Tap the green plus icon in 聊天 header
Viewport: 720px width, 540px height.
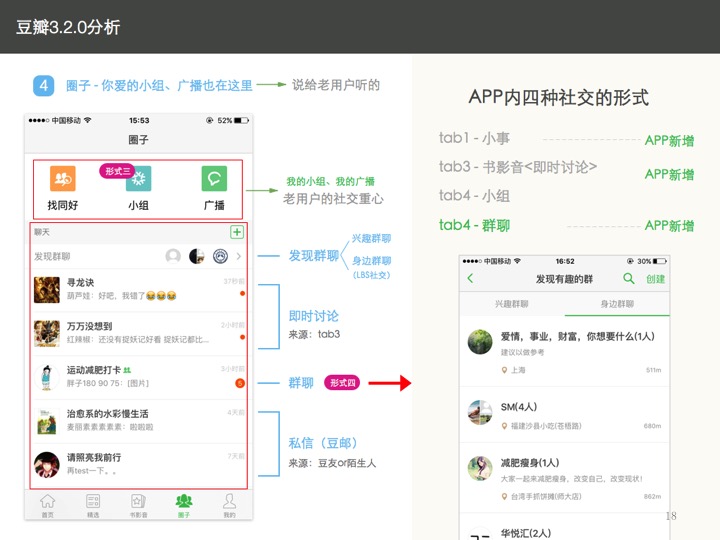(237, 232)
